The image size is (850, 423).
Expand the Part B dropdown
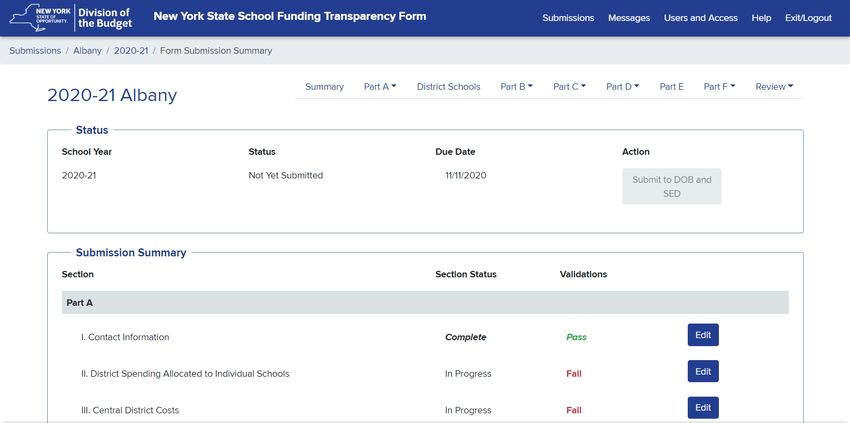(x=517, y=87)
